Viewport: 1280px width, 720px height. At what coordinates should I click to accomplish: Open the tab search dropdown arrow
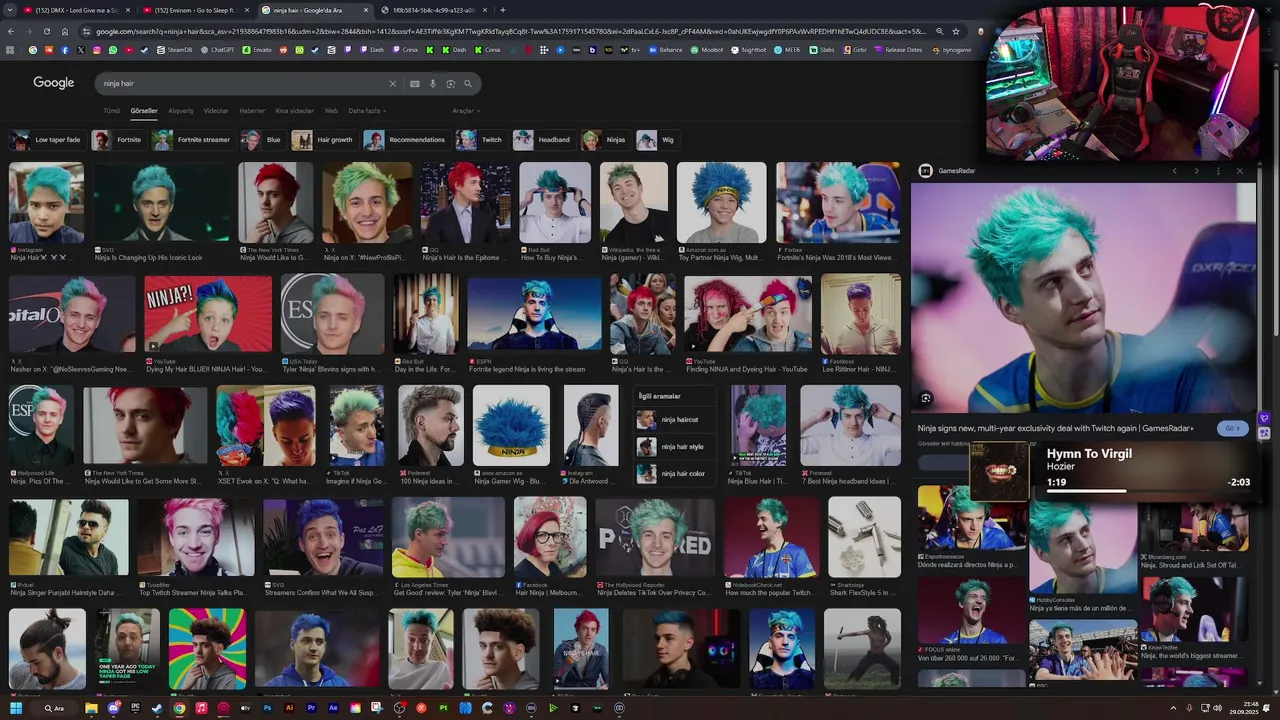coord(11,10)
